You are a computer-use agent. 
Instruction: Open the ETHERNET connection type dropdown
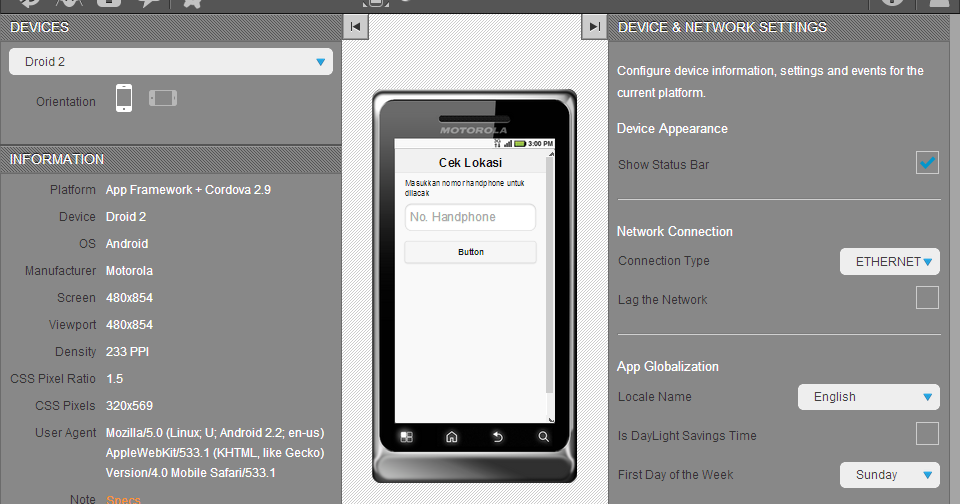(x=890, y=261)
